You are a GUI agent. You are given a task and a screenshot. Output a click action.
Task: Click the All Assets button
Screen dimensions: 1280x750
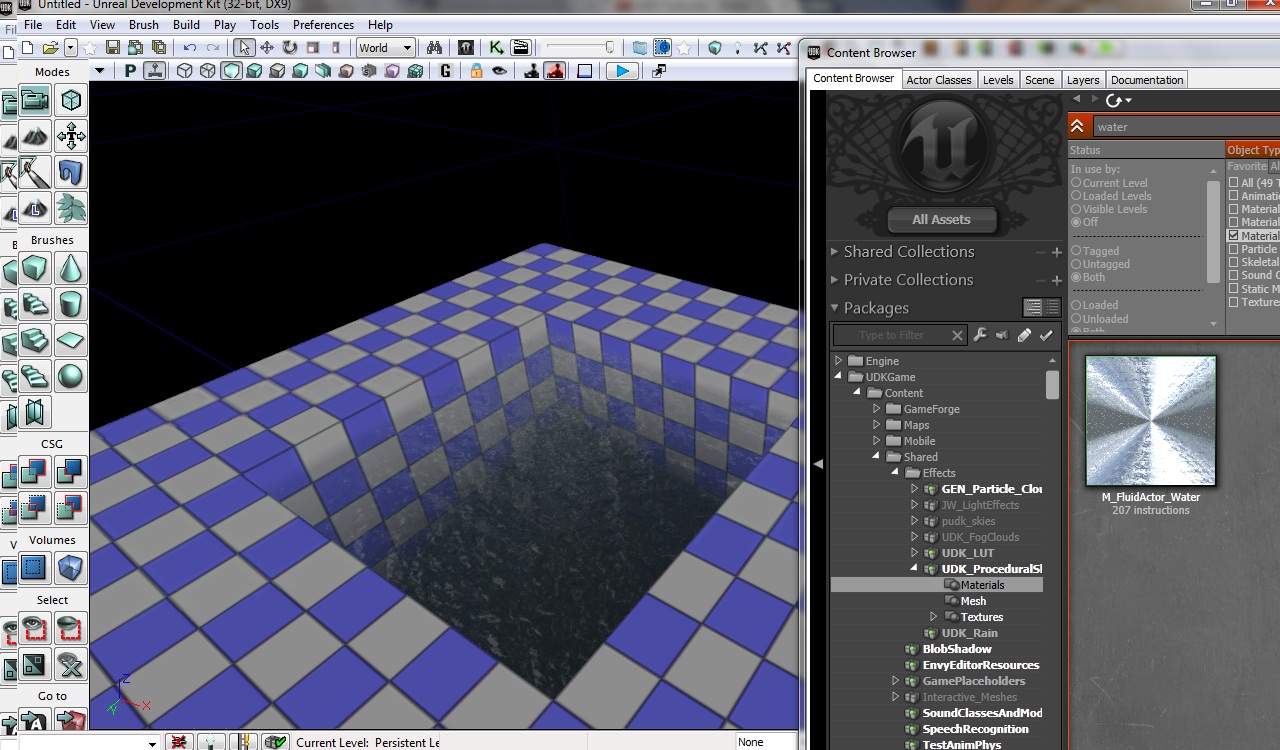tap(941, 220)
